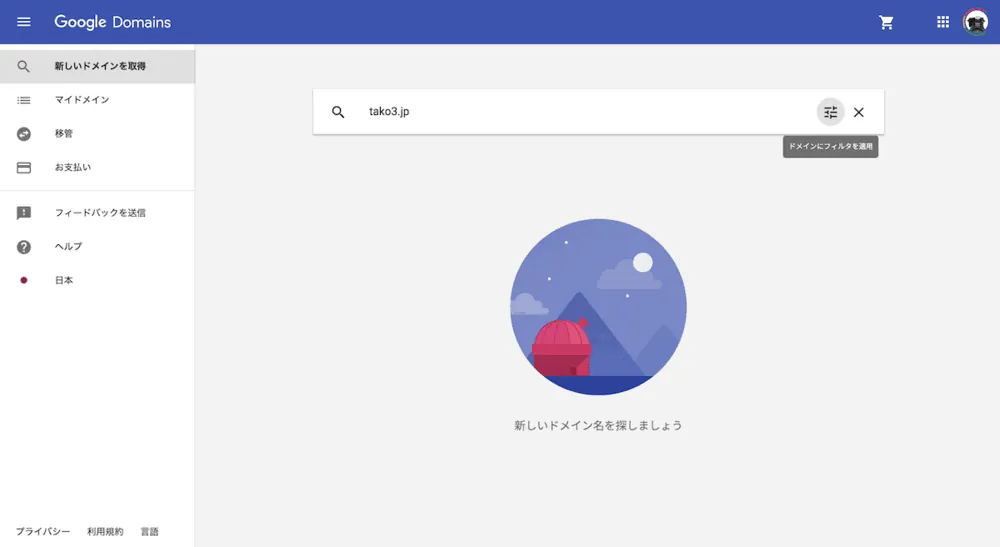Go to 移管 page
The image size is (1000, 547).
coord(98,134)
